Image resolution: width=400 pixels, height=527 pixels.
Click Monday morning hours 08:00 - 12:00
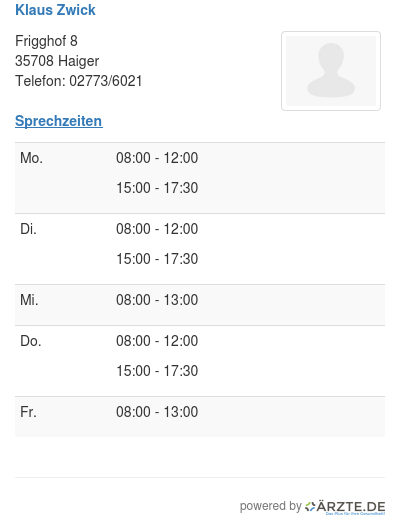click(157, 158)
